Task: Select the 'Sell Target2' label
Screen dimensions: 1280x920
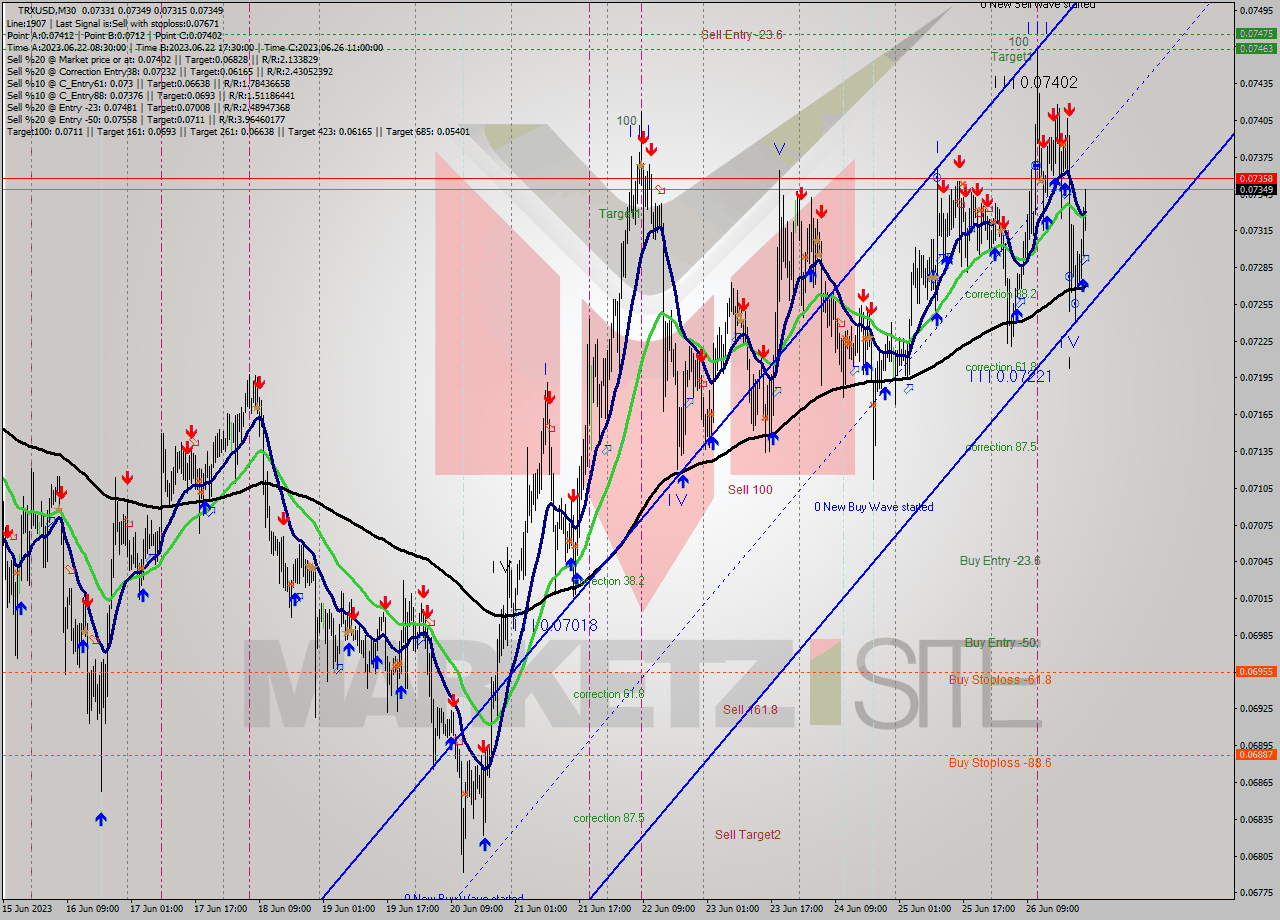Action: 748,834
